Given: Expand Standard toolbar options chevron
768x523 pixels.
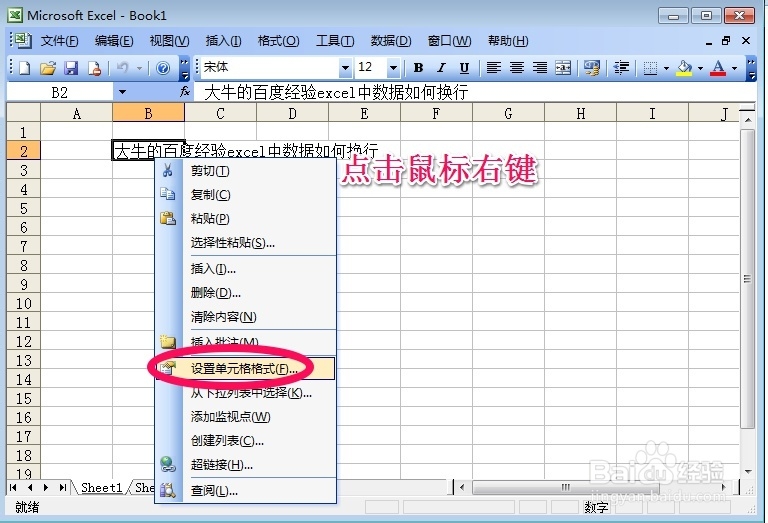Looking at the screenshot, I should (184, 68).
